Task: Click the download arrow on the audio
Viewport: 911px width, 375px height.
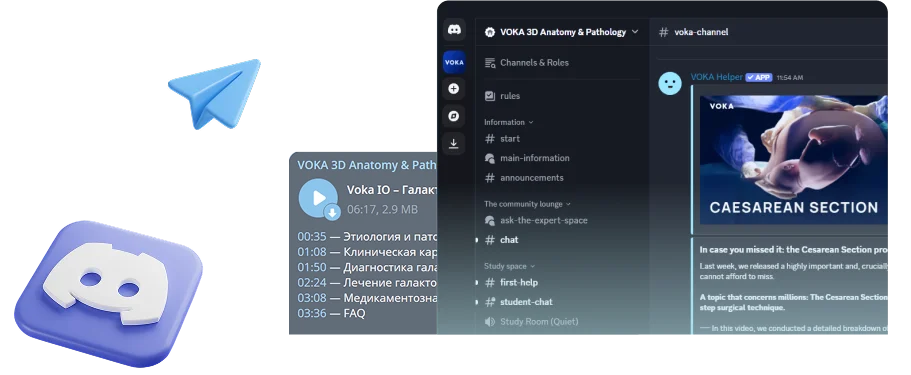Action: pyautogui.click(x=332, y=213)
